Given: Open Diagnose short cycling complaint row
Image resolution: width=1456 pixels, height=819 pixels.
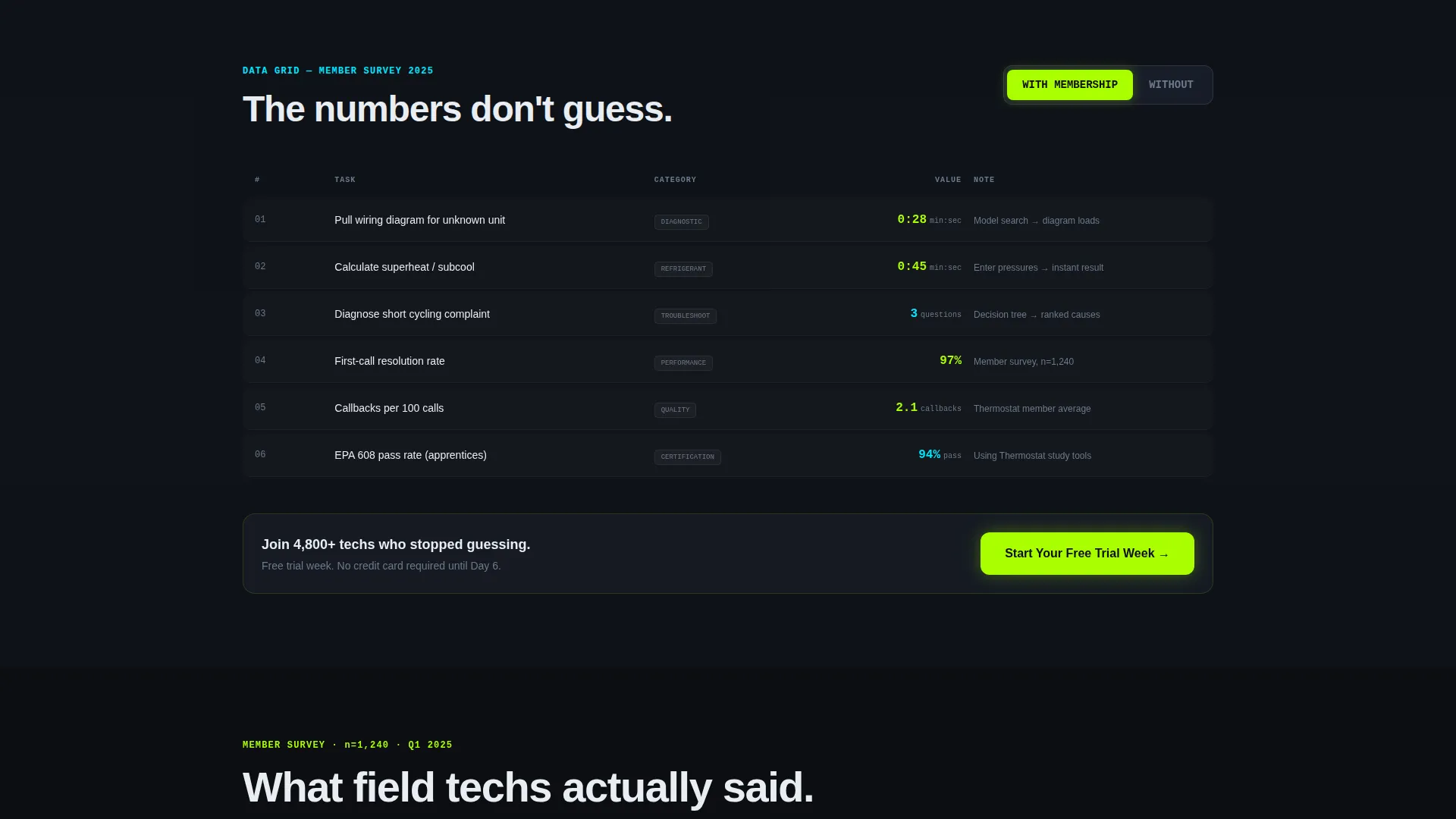Looking at the screenshot, I should [728, 314].
